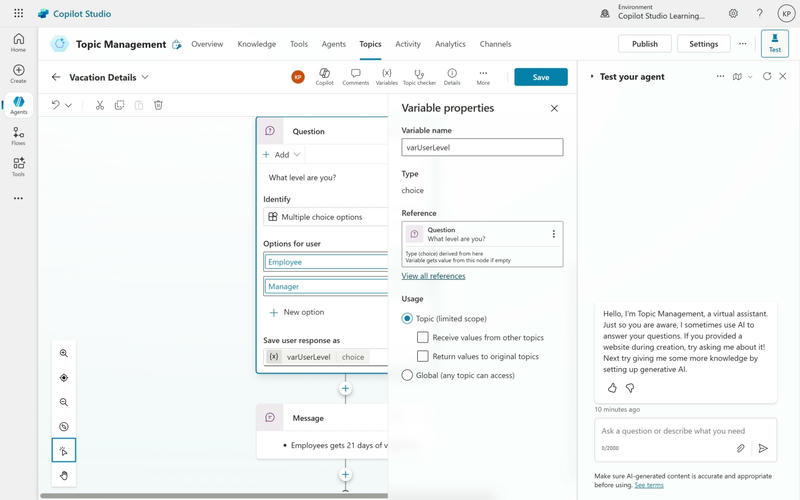
Task: Open the Add dropdown in Question node
Action: click(282, 155)
